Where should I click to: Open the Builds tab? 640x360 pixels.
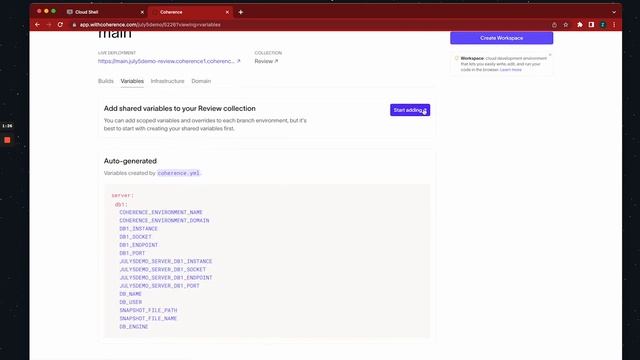point(106,81)
